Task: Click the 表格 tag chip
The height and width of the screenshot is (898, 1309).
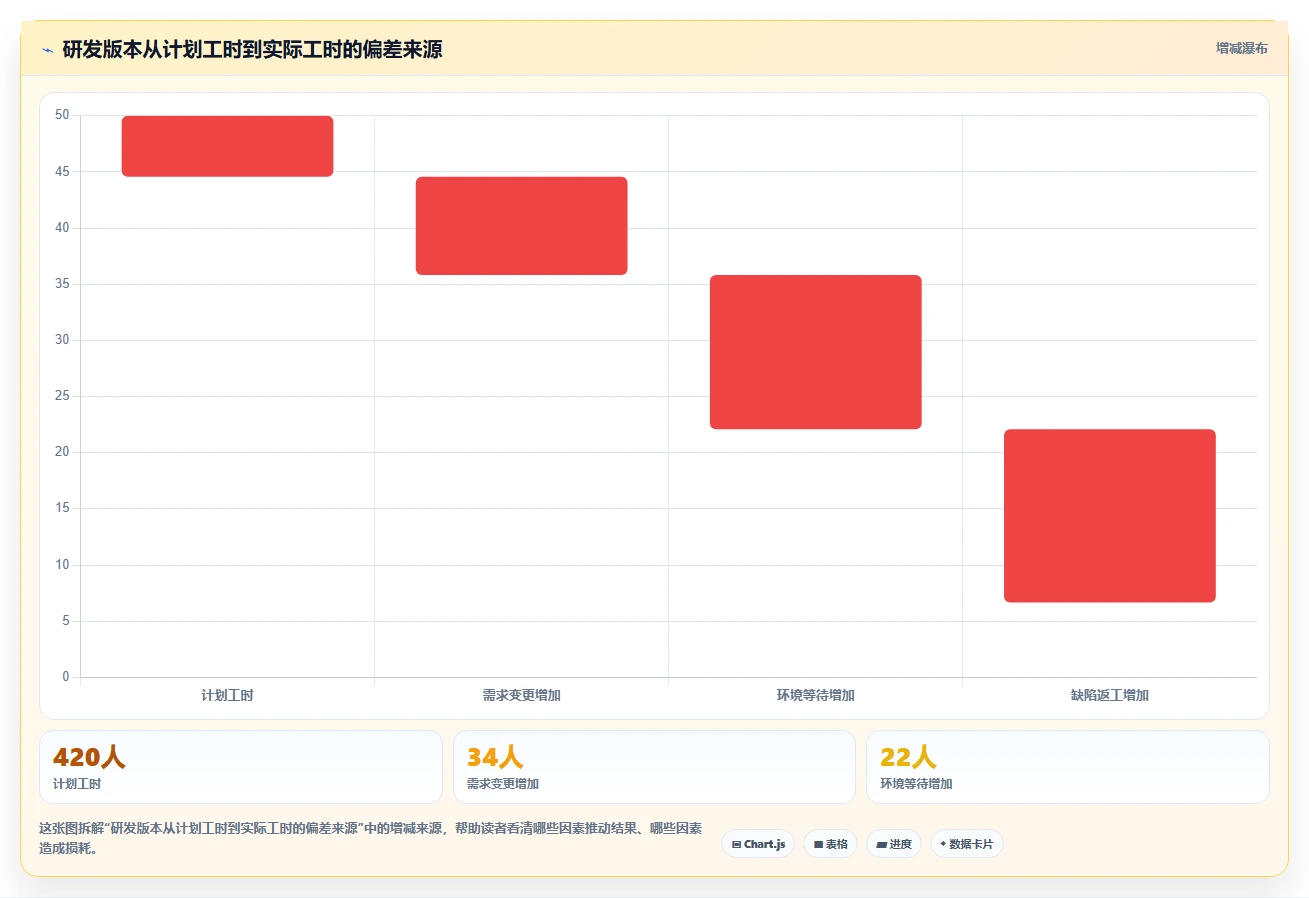Action: coord(830,844)
